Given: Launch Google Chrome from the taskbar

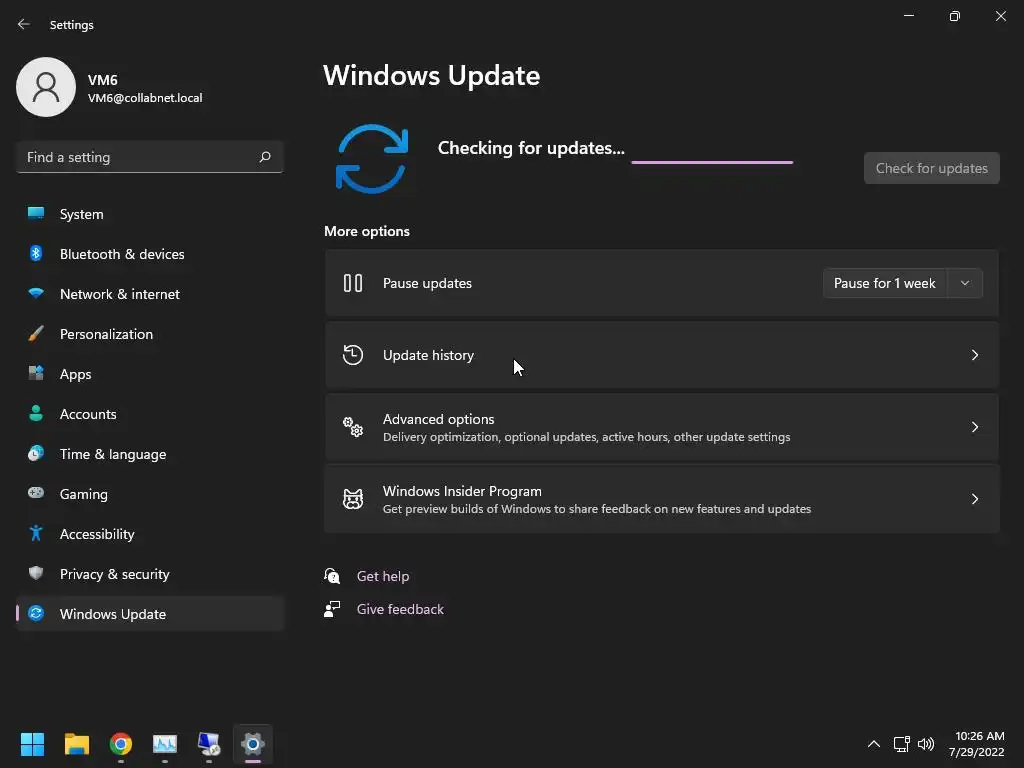Looking at the screenshot, I should click(121, 744).
